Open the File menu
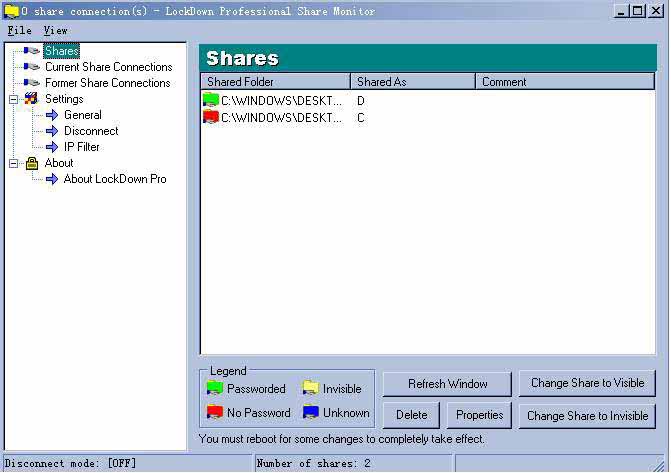671x473 pixels. click(19, 31)
